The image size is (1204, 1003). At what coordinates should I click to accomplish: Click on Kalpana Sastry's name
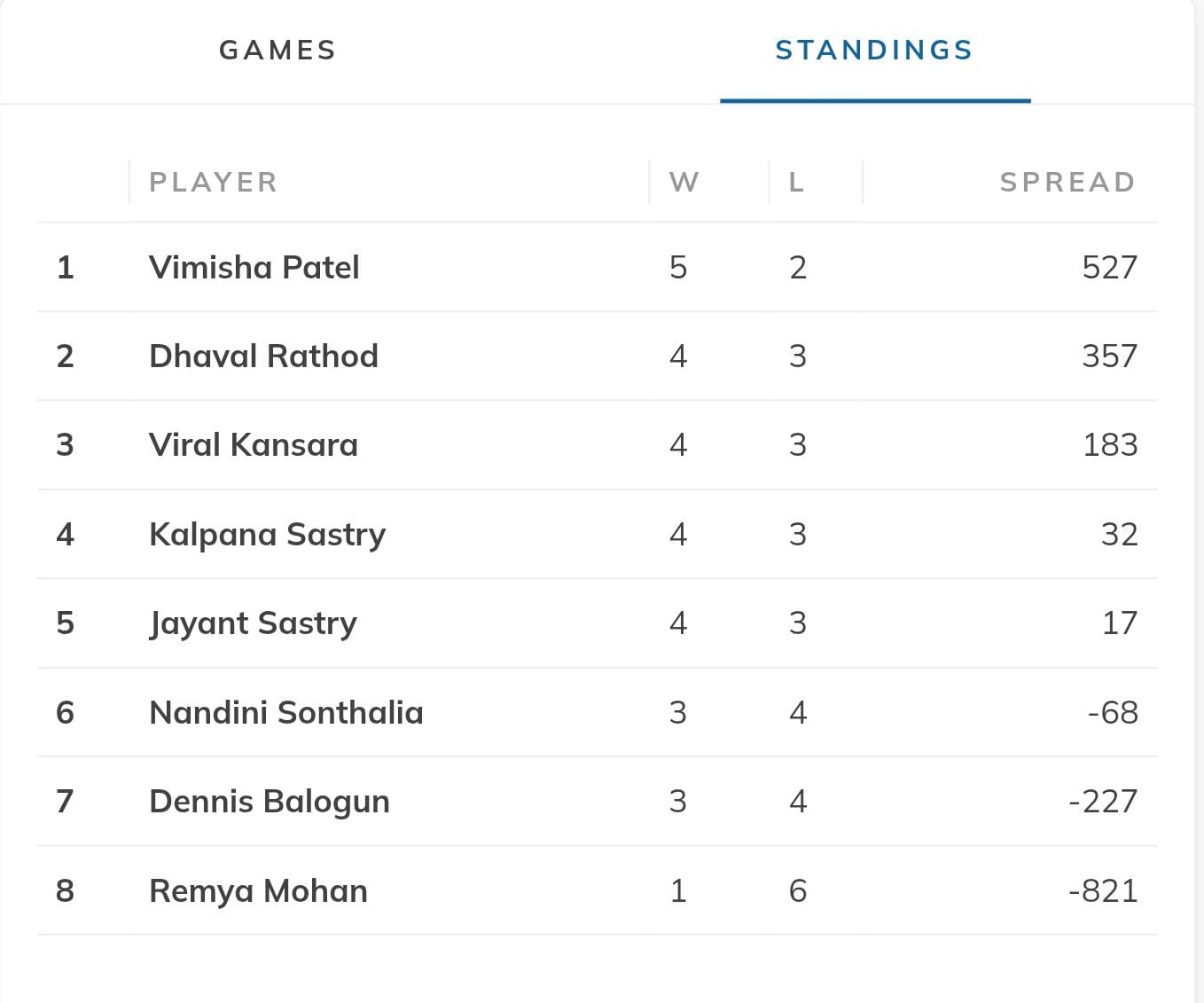click(x=267, y=534)
